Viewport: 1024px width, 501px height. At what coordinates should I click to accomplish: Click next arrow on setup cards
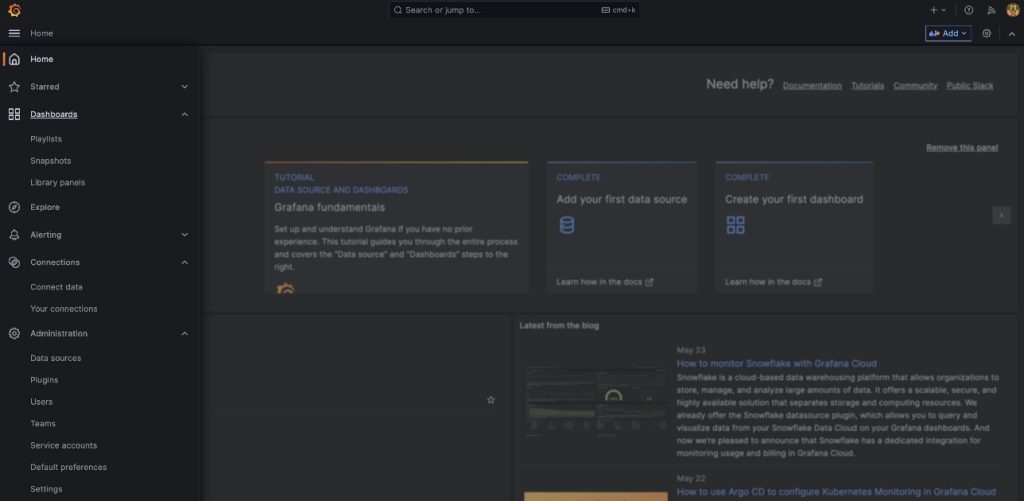[x=1001, y=215]
